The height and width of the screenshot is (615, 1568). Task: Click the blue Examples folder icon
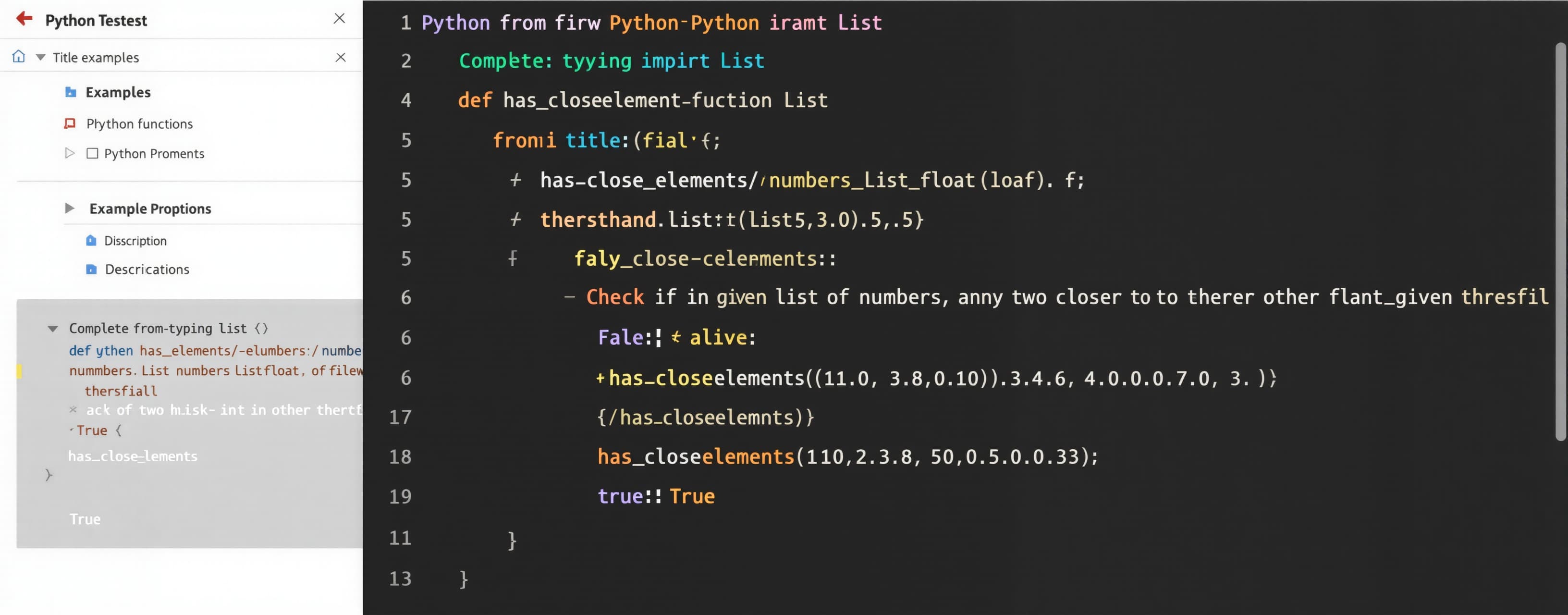[x=71, y=92]
